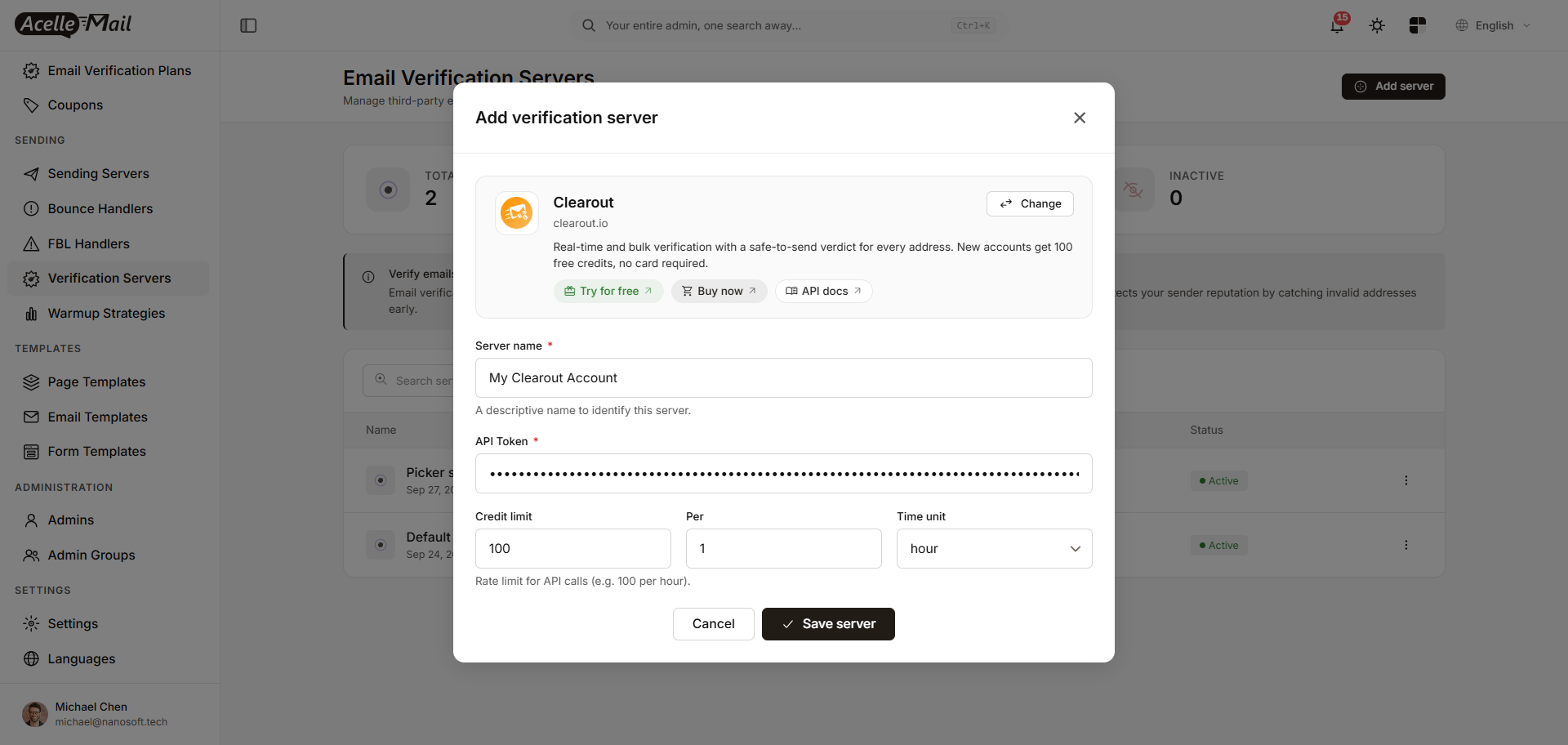Image resolution: width=1568 pixels, height=745 pixels.
Task: Click the Clearout logo icon
Action: 517,213
